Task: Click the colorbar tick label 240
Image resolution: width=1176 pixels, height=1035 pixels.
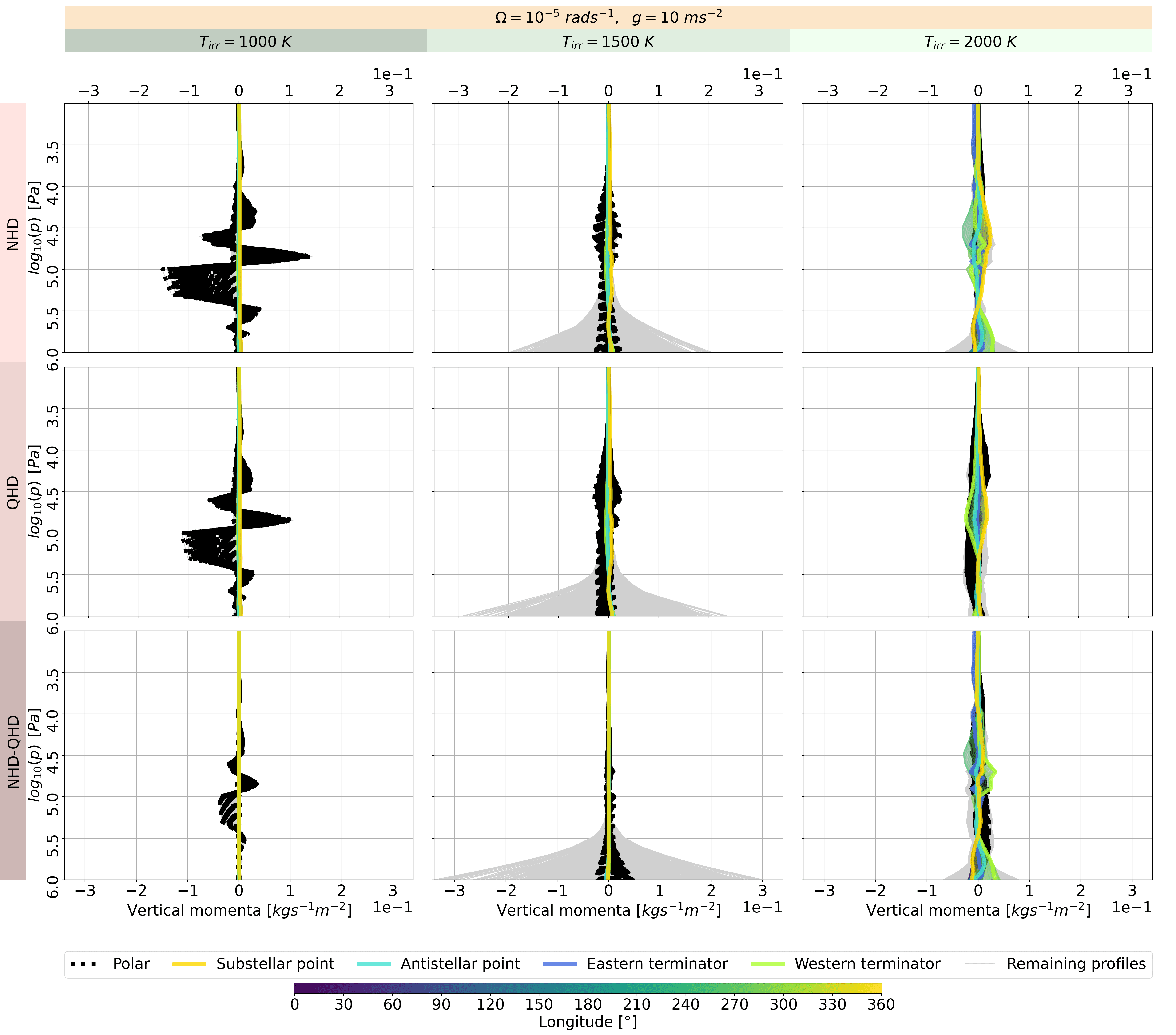Action: tap(686, 1004)
